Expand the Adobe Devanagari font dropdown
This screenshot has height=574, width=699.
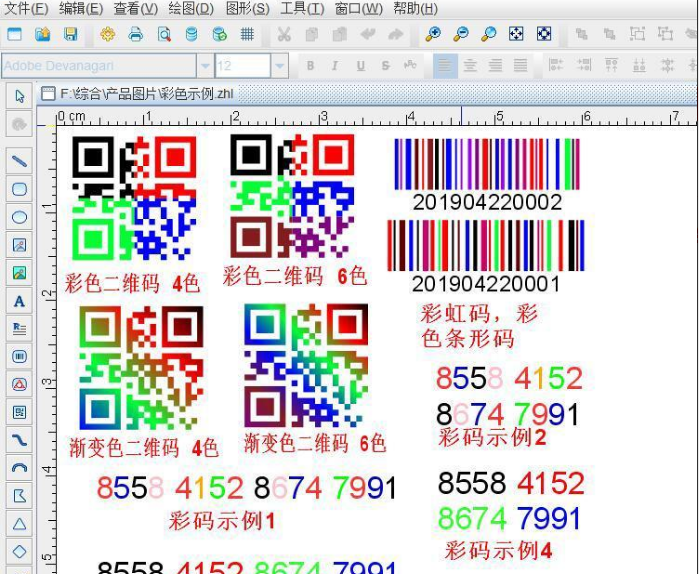pos(205,66)
